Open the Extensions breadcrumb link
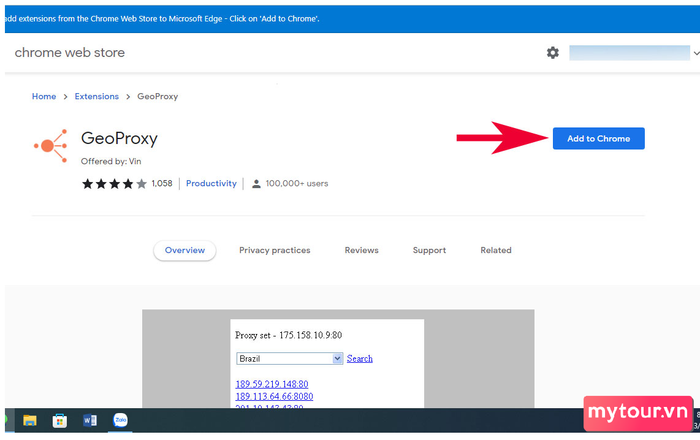700x440 pixels. click(x=96, y=96)
